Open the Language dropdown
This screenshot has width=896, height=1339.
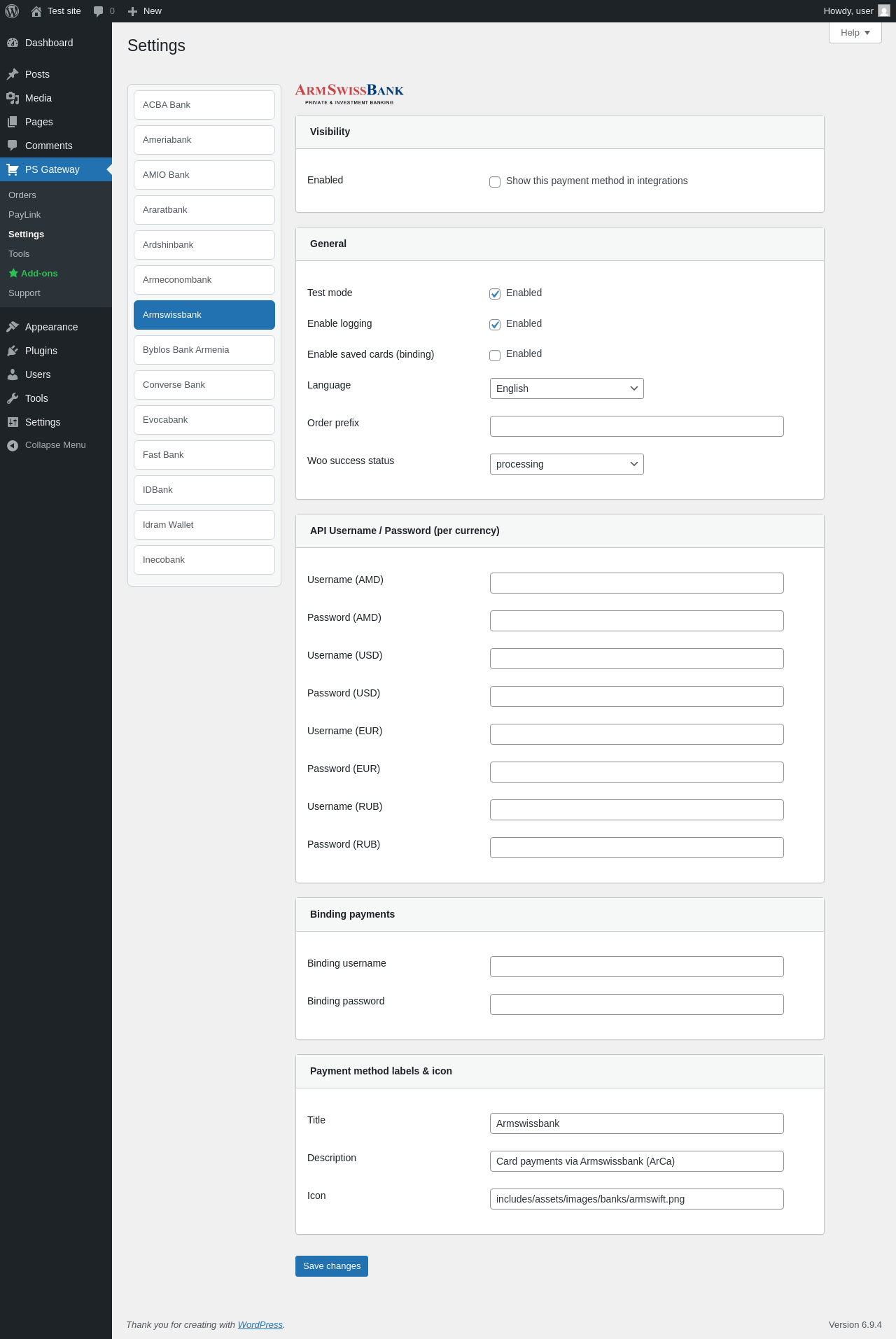pos(567,388)
